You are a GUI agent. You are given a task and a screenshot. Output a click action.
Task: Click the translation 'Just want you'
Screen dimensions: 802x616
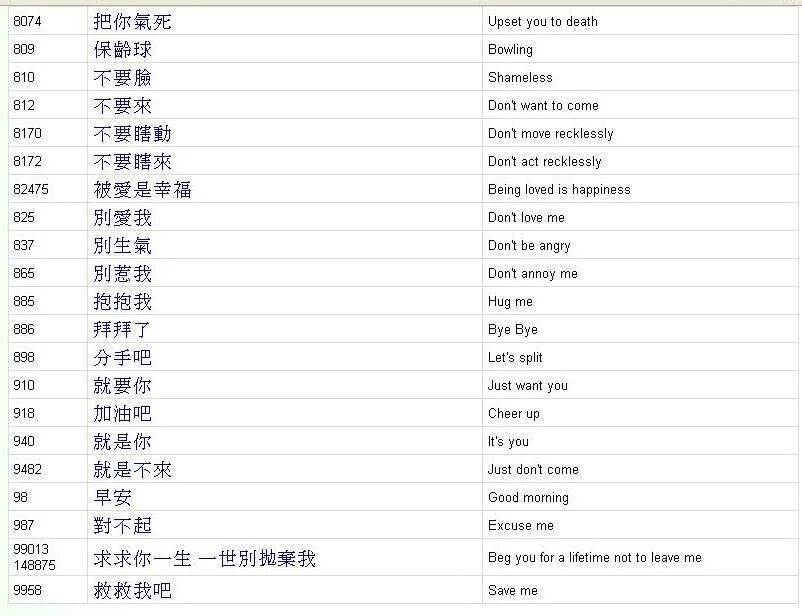(x=527, y=386)
